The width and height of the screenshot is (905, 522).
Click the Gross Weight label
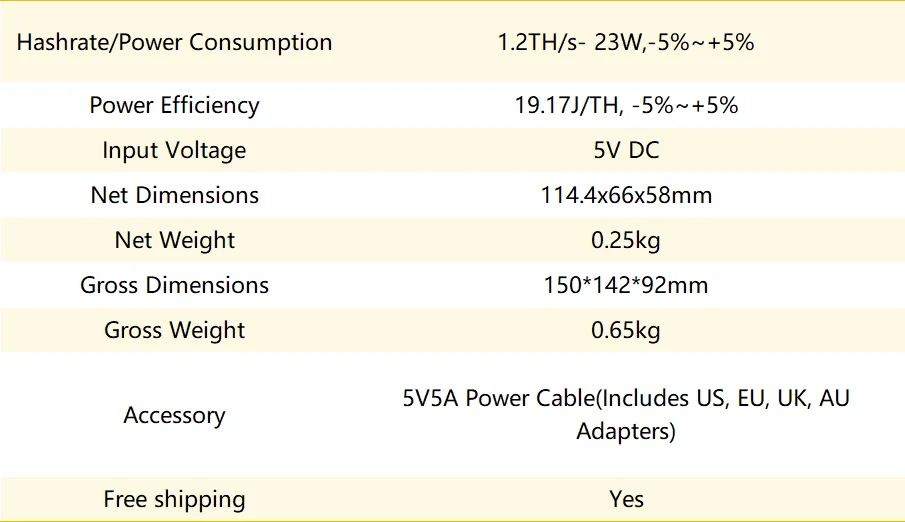point(174,330)
